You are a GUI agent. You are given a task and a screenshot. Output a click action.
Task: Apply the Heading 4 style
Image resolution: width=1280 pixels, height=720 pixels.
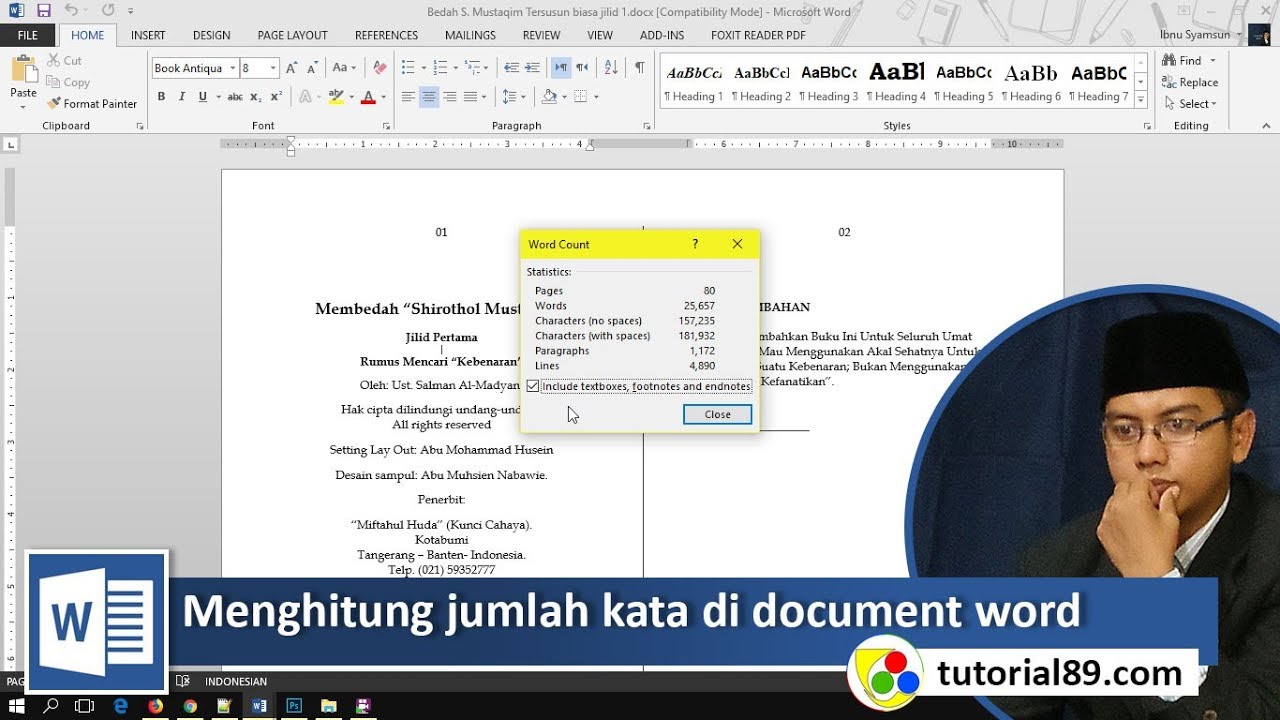[896, 84]
